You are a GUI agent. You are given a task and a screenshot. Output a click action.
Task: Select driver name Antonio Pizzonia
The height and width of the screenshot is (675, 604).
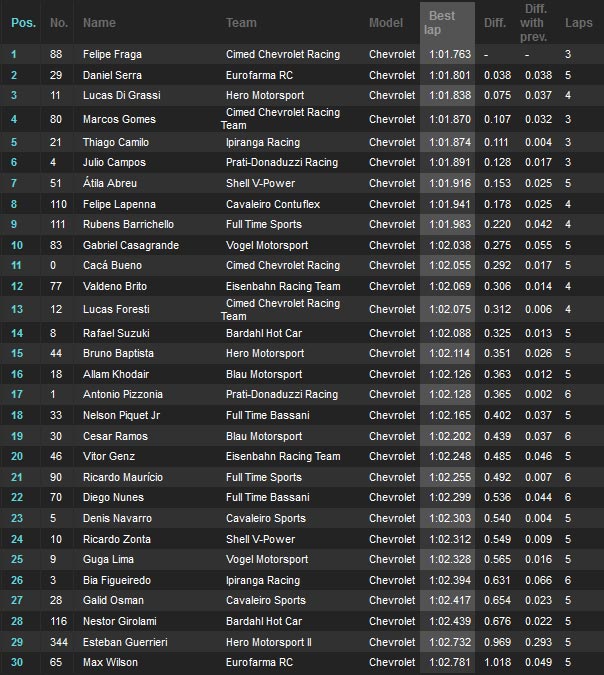click(x=123, y=394)
